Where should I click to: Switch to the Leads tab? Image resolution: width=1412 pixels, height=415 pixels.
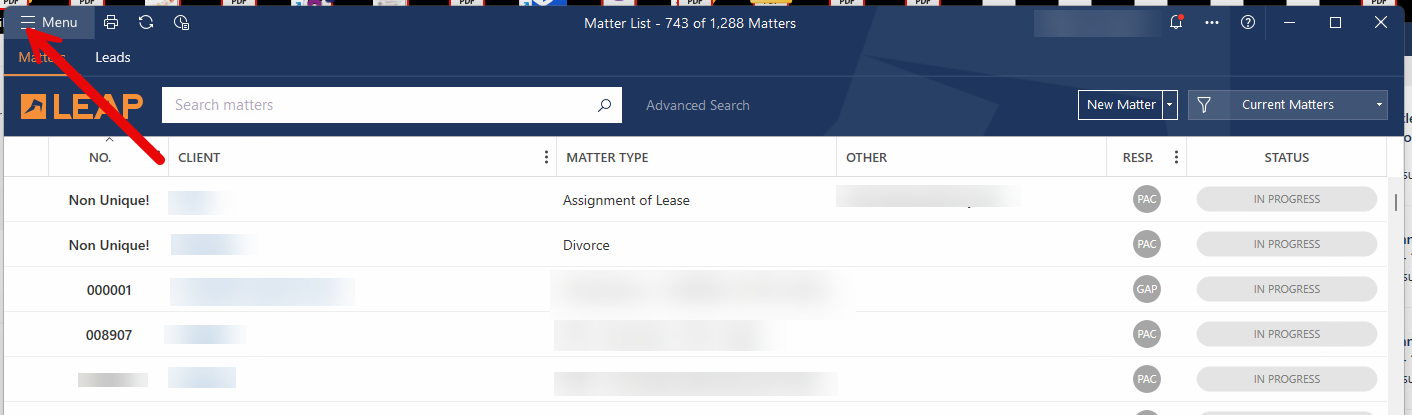113,57
